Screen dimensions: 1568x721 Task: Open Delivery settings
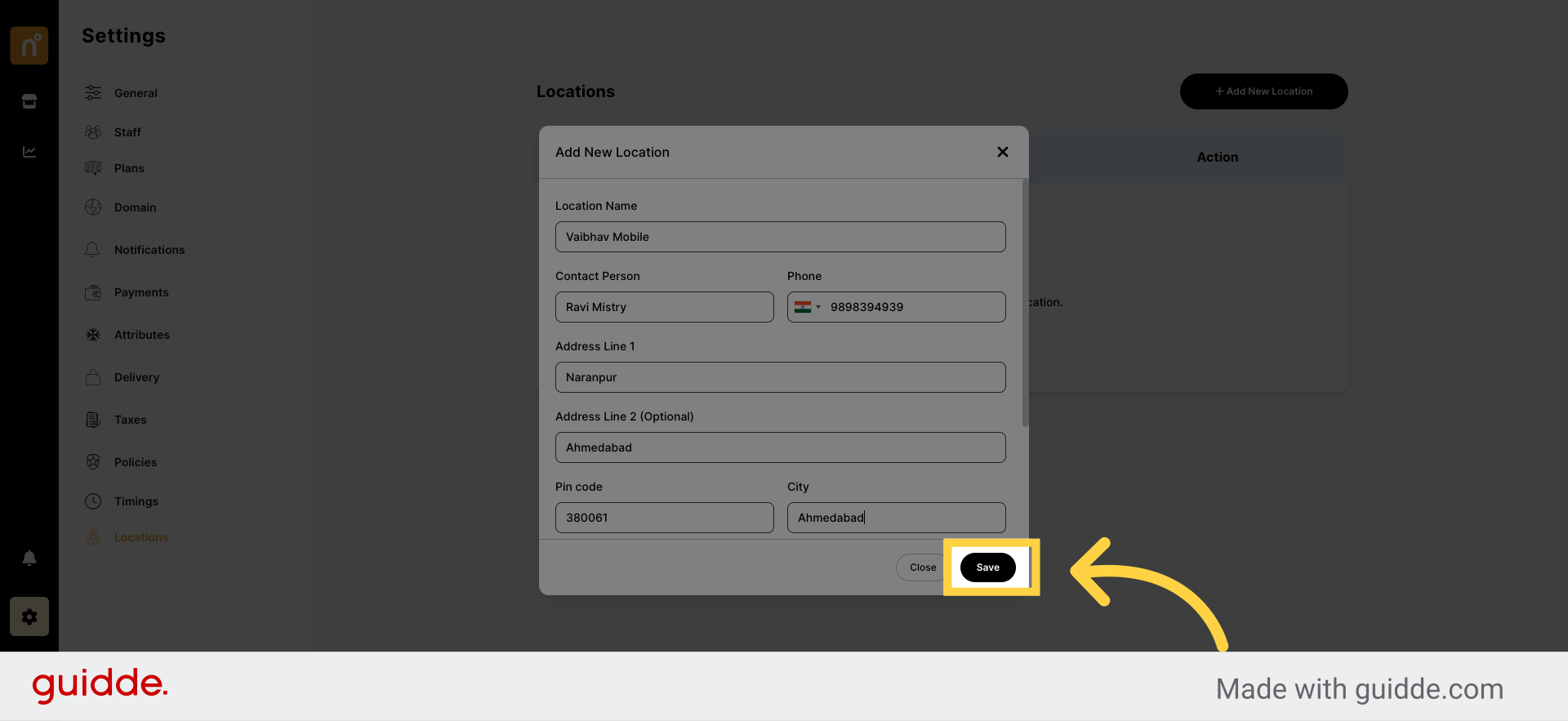136,377
